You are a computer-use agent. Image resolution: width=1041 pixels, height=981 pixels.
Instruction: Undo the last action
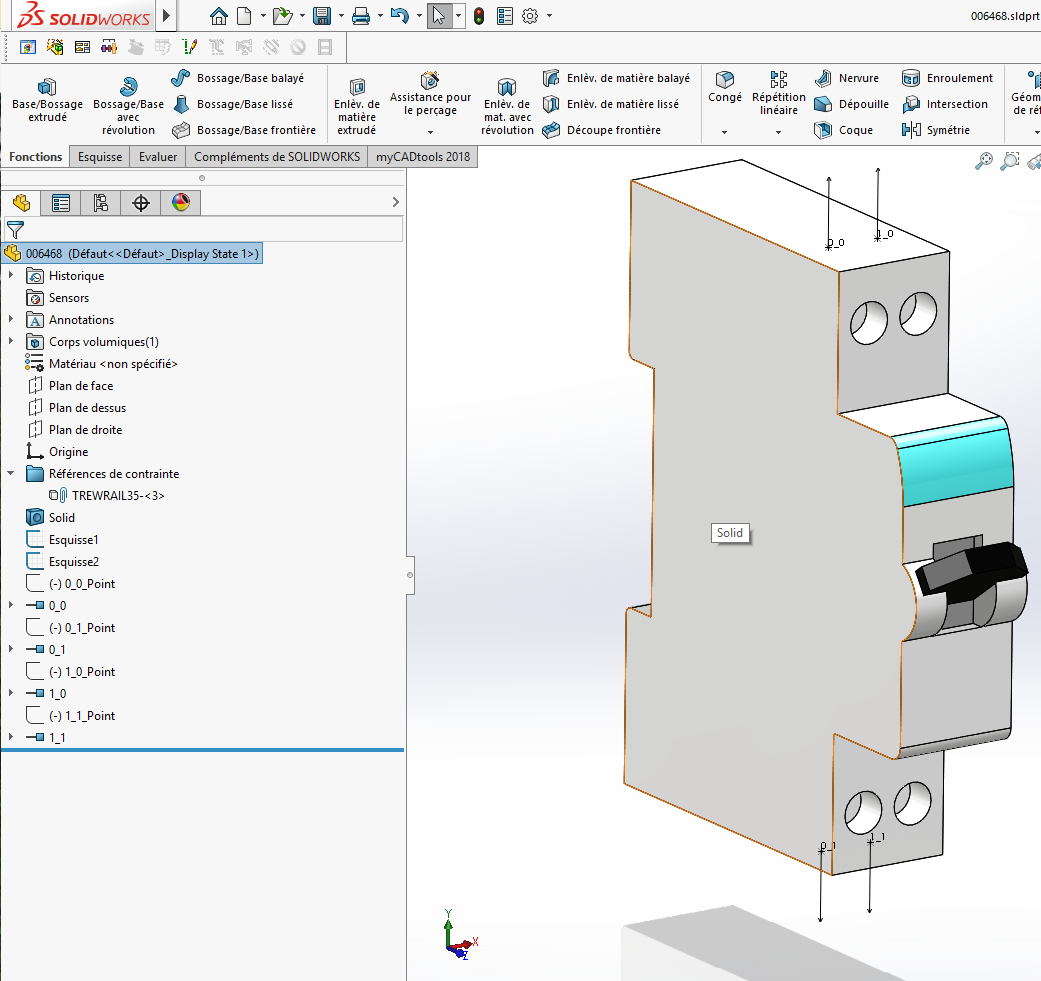[x=400, y=16]
